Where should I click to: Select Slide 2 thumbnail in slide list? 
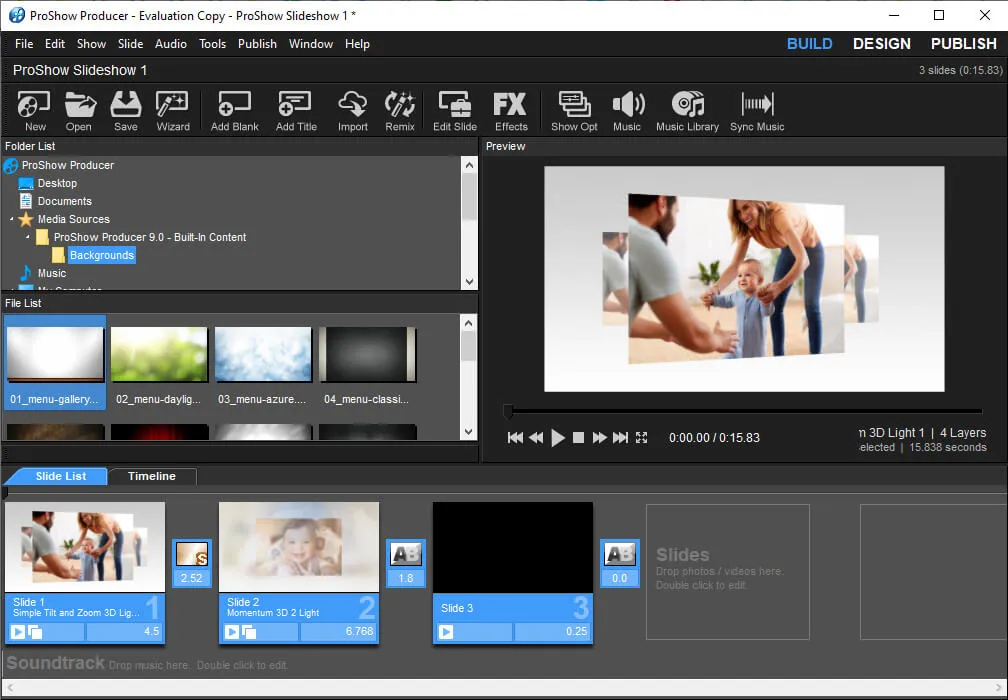(x=299, y=547)
